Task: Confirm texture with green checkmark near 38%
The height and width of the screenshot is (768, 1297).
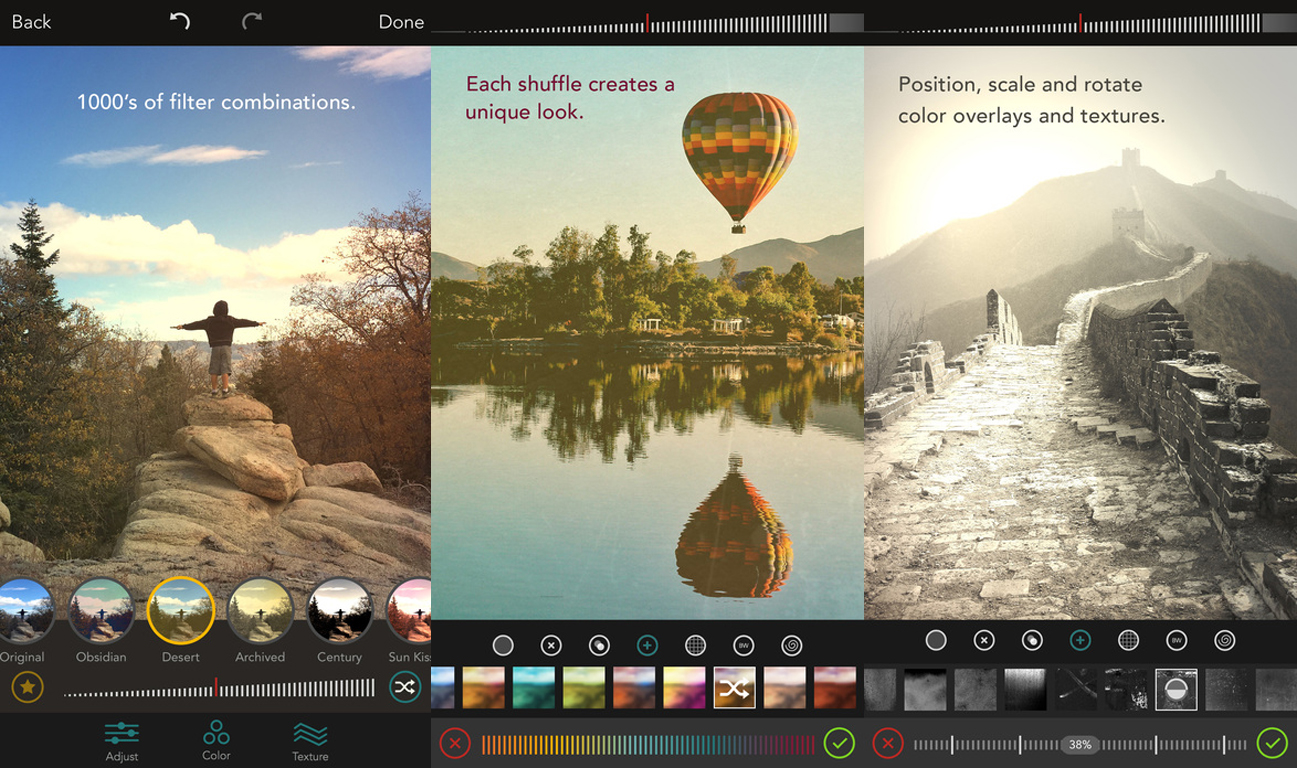Action: [x=1271, y=743]
